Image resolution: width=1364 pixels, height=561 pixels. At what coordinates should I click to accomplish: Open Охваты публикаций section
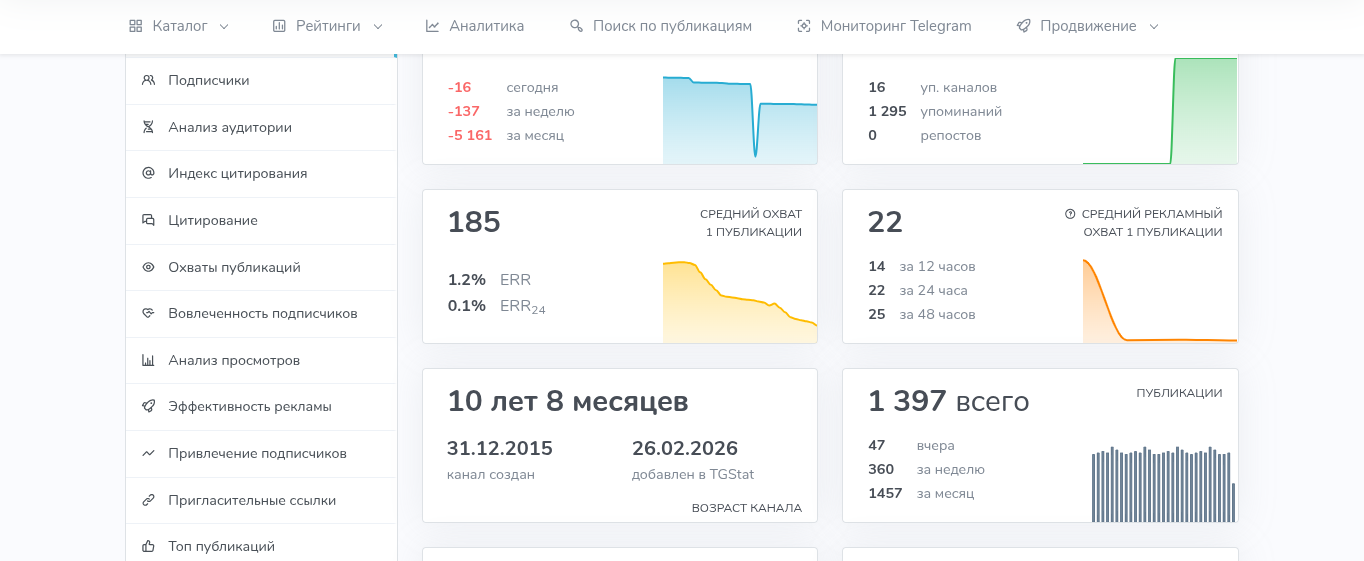tap(261, 267)
